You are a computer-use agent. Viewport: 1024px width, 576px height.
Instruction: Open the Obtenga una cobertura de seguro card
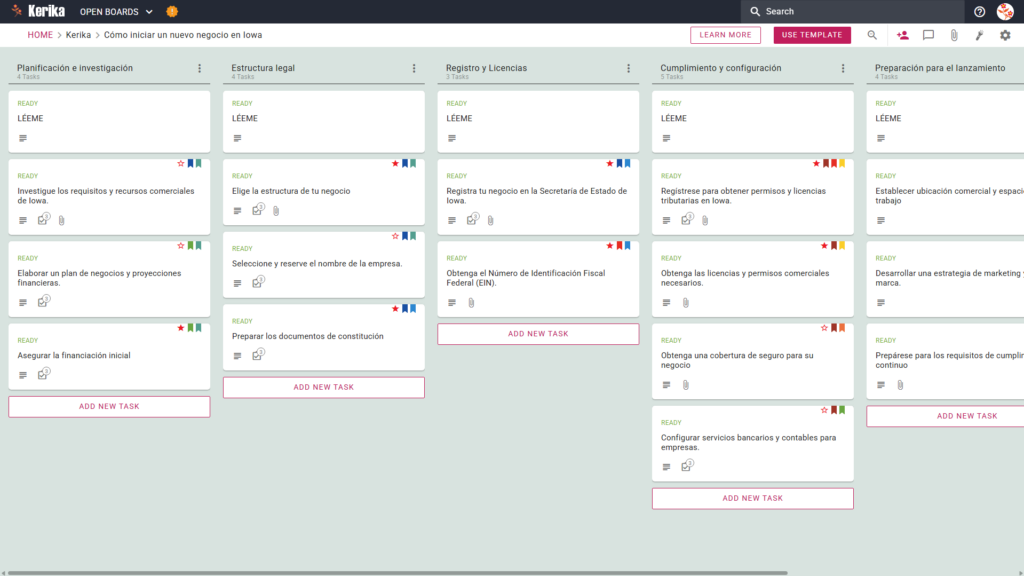click(752, 361)
